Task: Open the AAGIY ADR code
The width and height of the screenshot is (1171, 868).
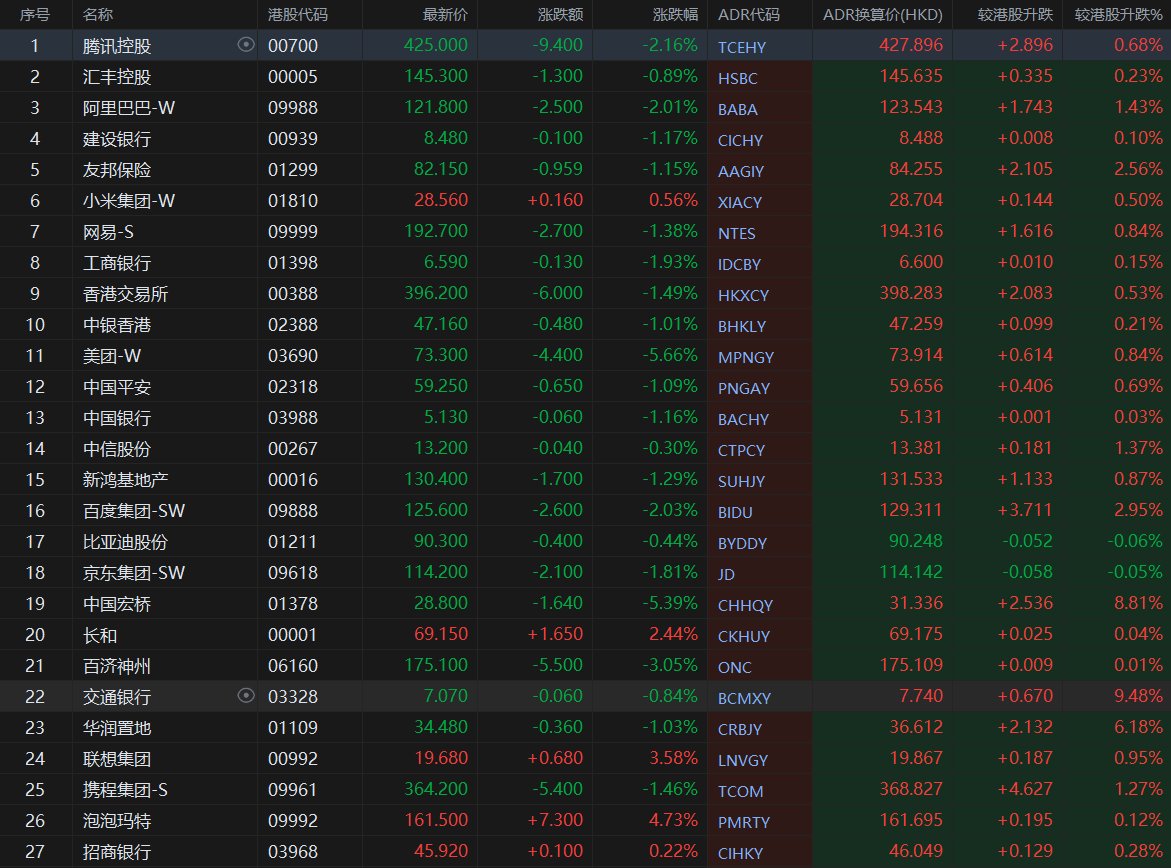Action: [740, 171]
